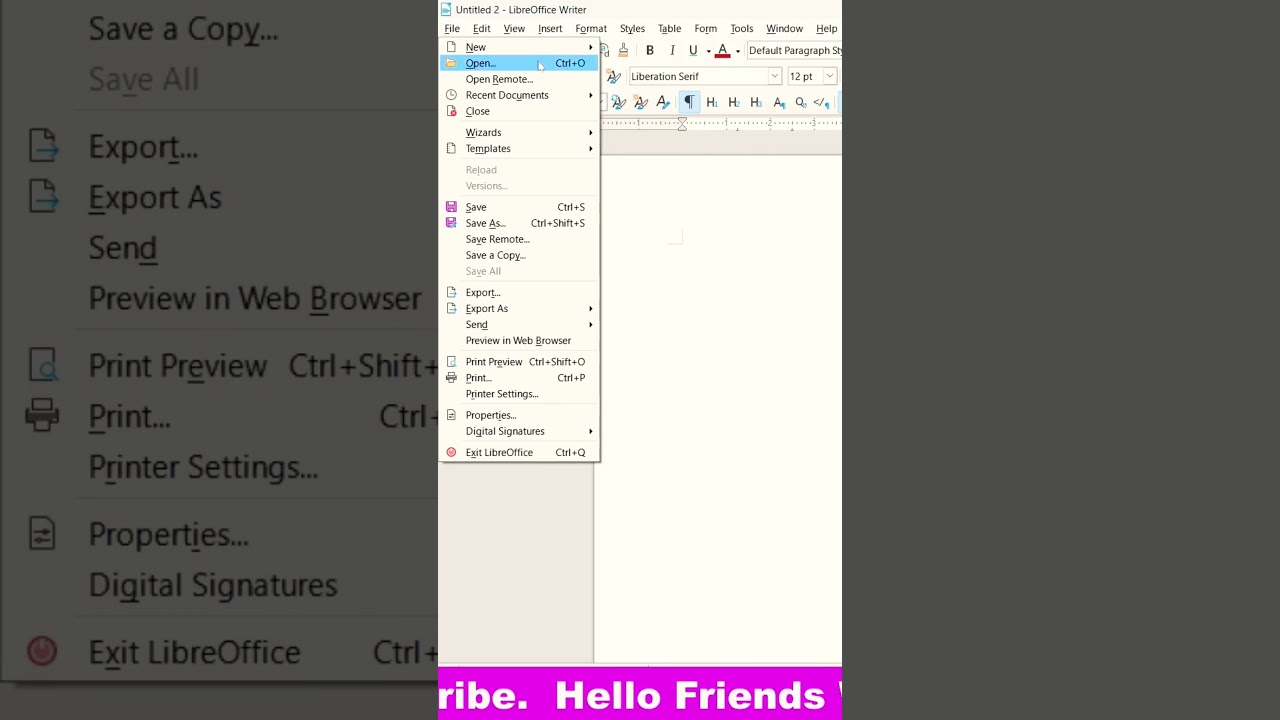Toggle the Default Paragraph style pilcrow button

pos(689,102)
